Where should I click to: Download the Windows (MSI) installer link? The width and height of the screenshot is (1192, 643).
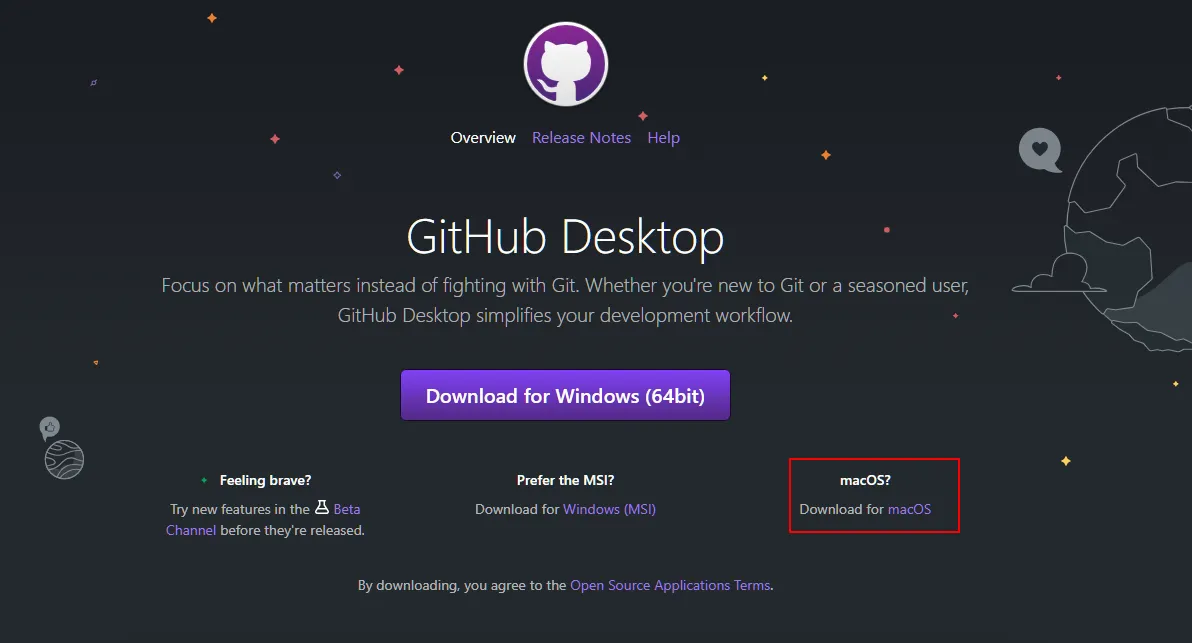tap(610, 509)
